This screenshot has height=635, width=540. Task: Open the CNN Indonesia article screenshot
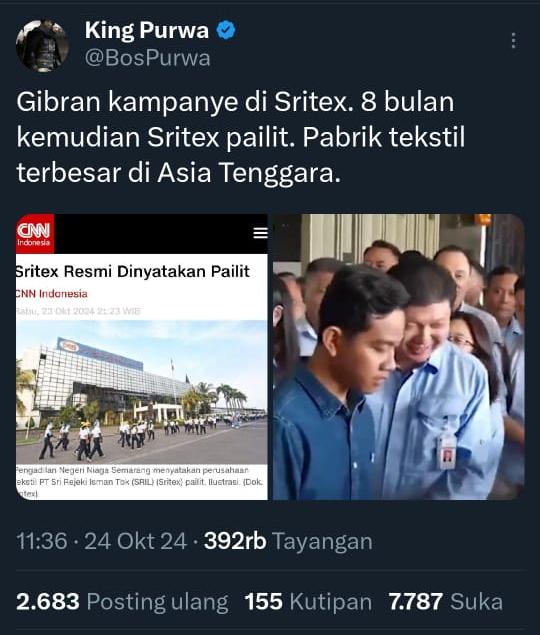pyautogui.click(x=141, y=357)
